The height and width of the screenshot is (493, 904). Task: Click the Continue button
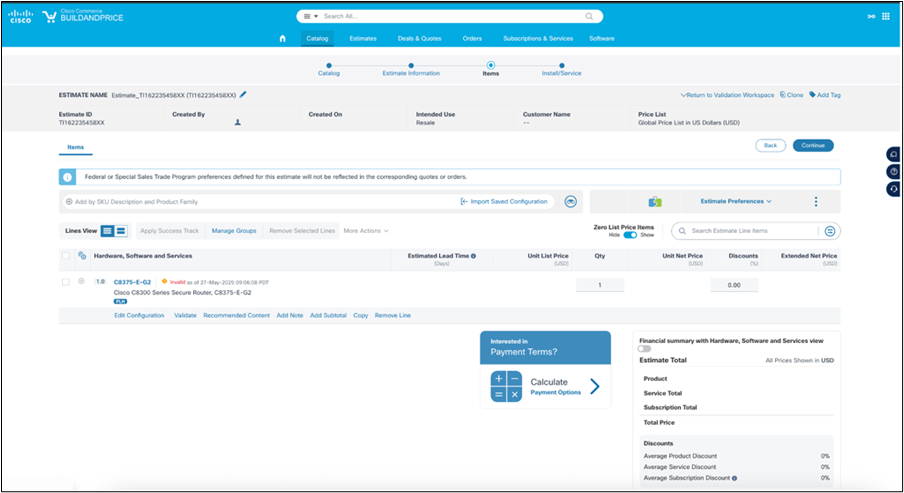point(813,145)
